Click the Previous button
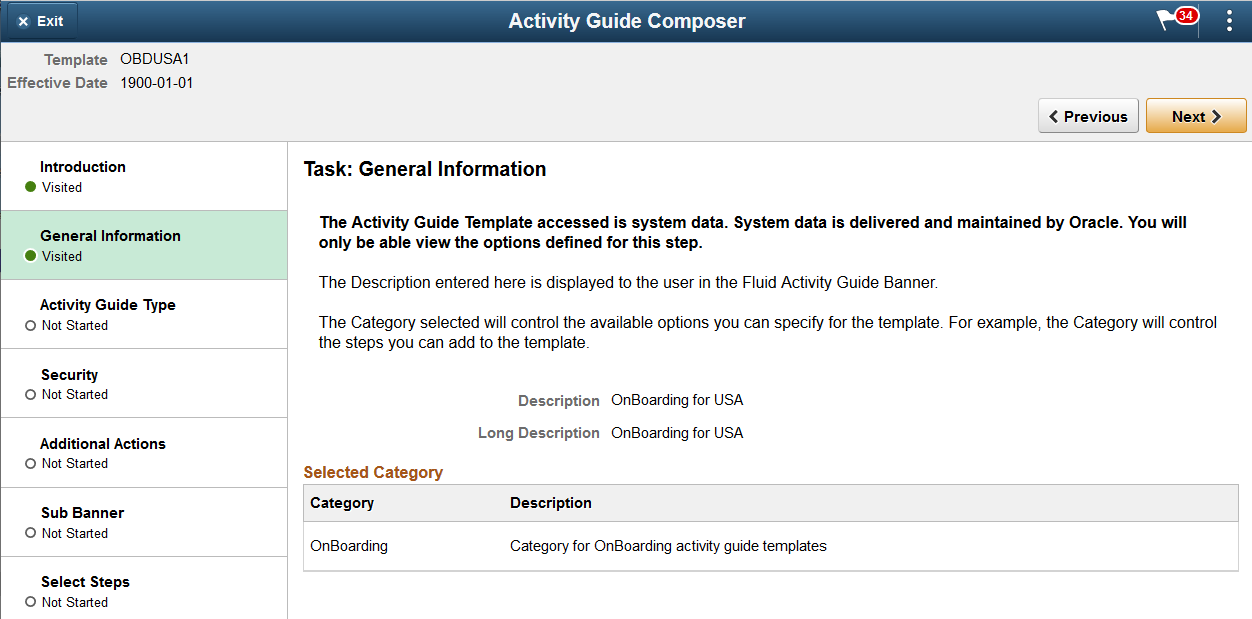 pos(1088,115)
